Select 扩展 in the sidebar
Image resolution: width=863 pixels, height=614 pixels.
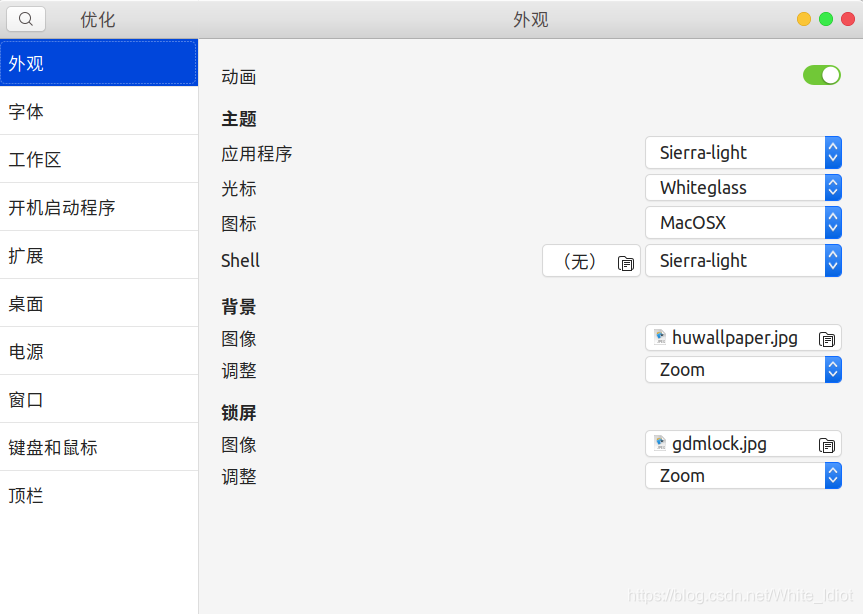point(99,255)
